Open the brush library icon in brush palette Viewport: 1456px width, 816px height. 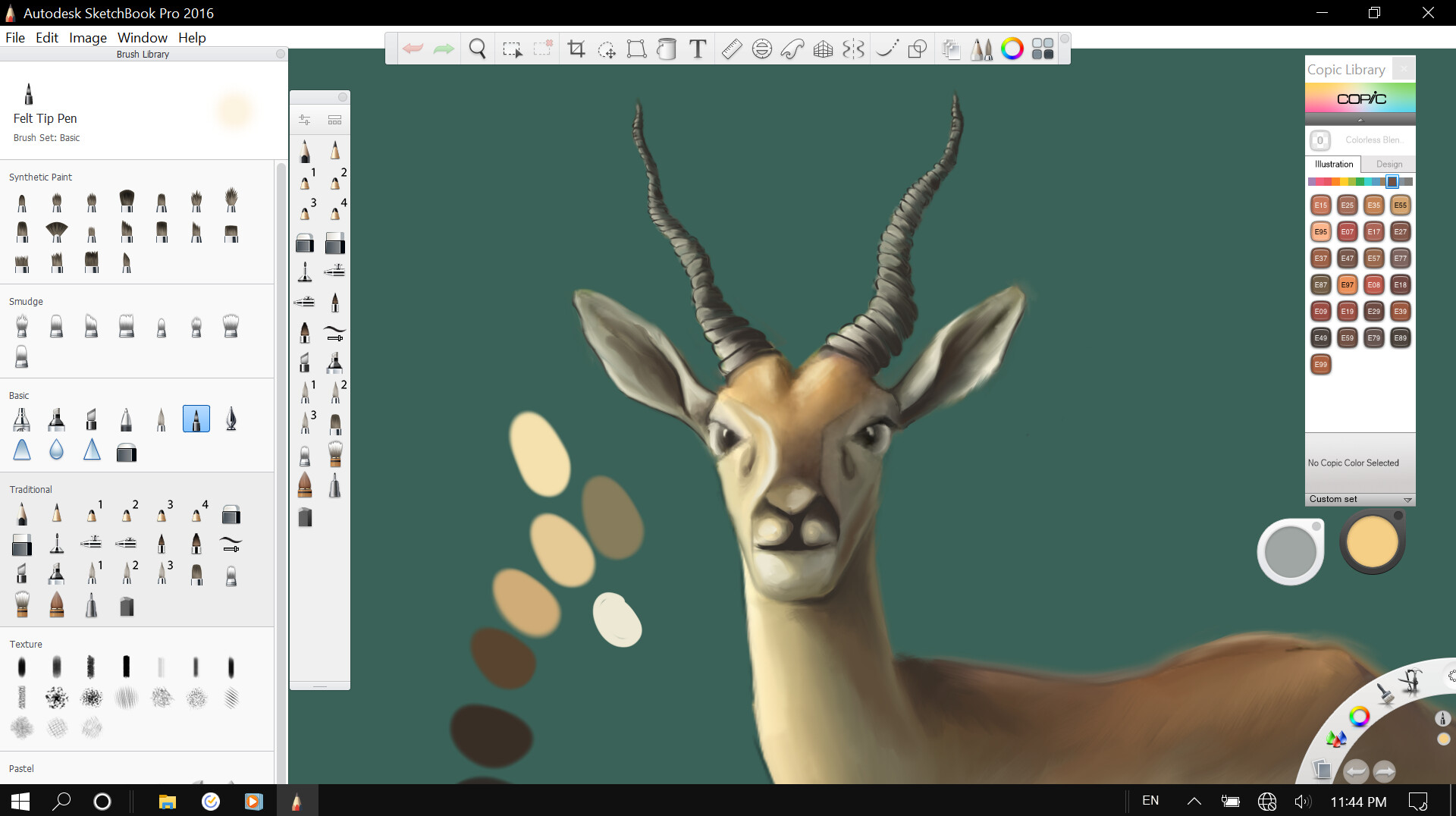click(334, 120)
